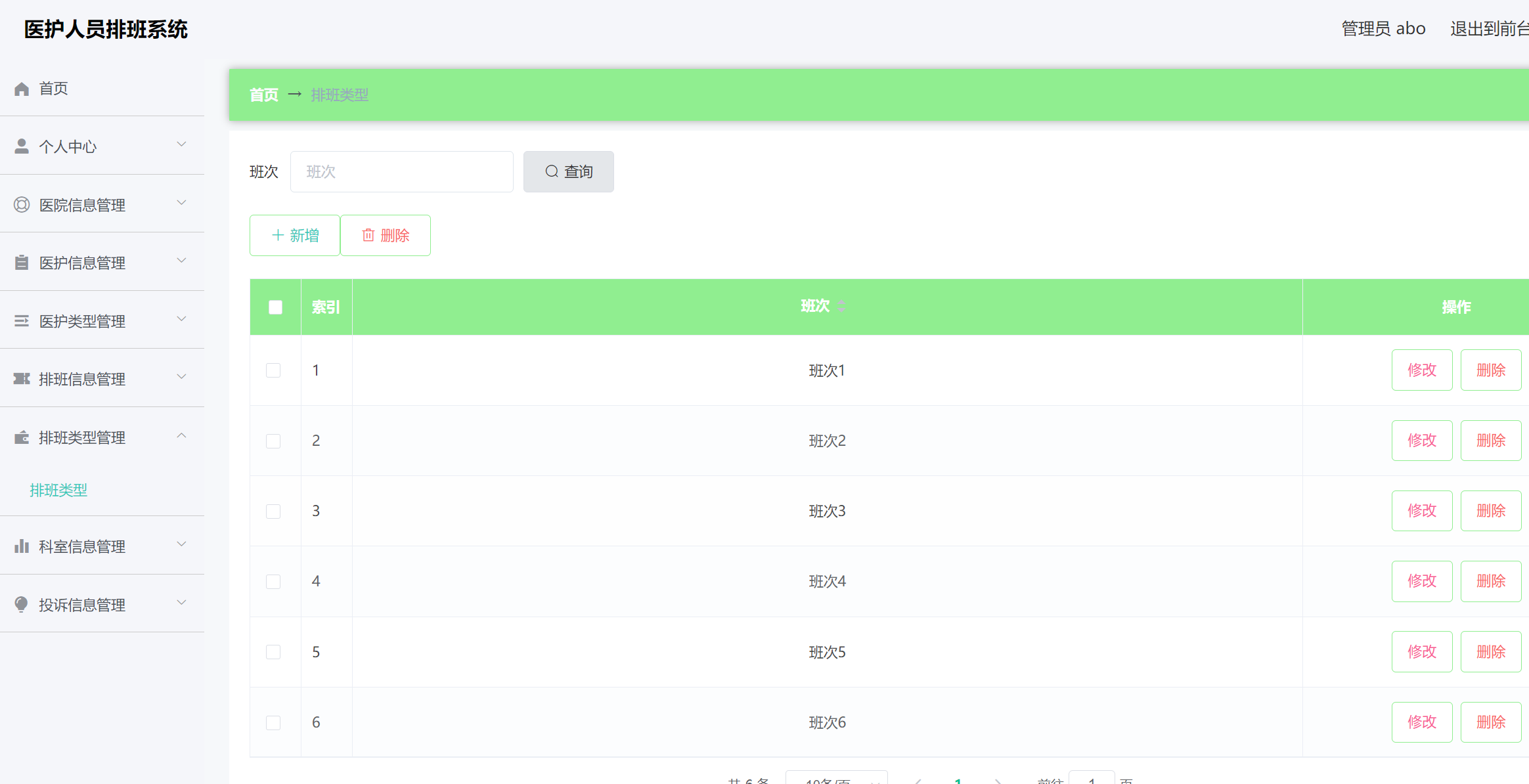The image size is (1529, 784).
Task: Click the 医院信息管理 lifebuoy icon
Action: click(22, 205)
